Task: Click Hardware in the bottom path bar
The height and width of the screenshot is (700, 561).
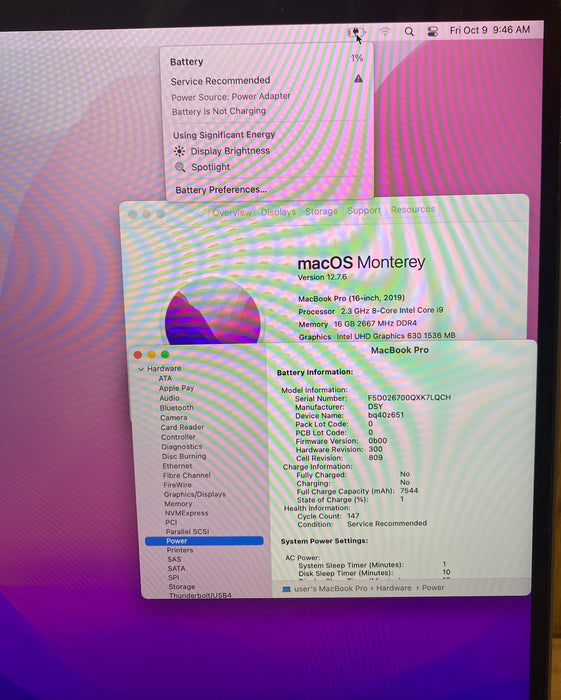Action: click(394, 588)
